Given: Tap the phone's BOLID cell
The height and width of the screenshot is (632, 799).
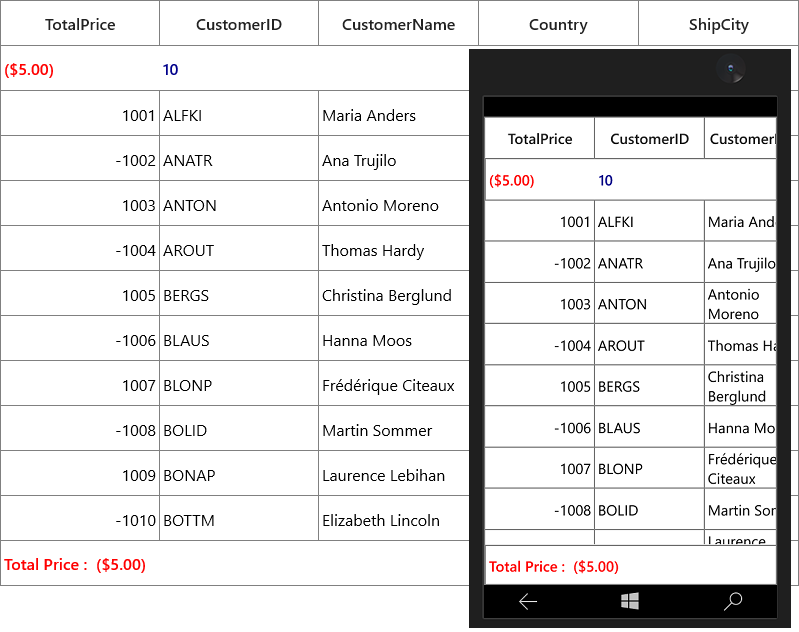Looking at the screenshot, I should (x=649, y=510).
